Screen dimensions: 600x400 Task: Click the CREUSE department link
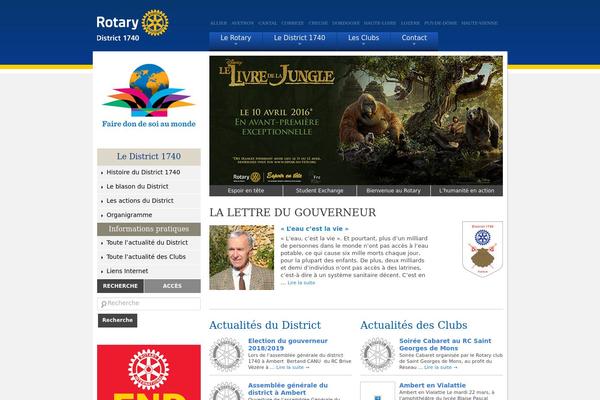(x=318, y=23)
